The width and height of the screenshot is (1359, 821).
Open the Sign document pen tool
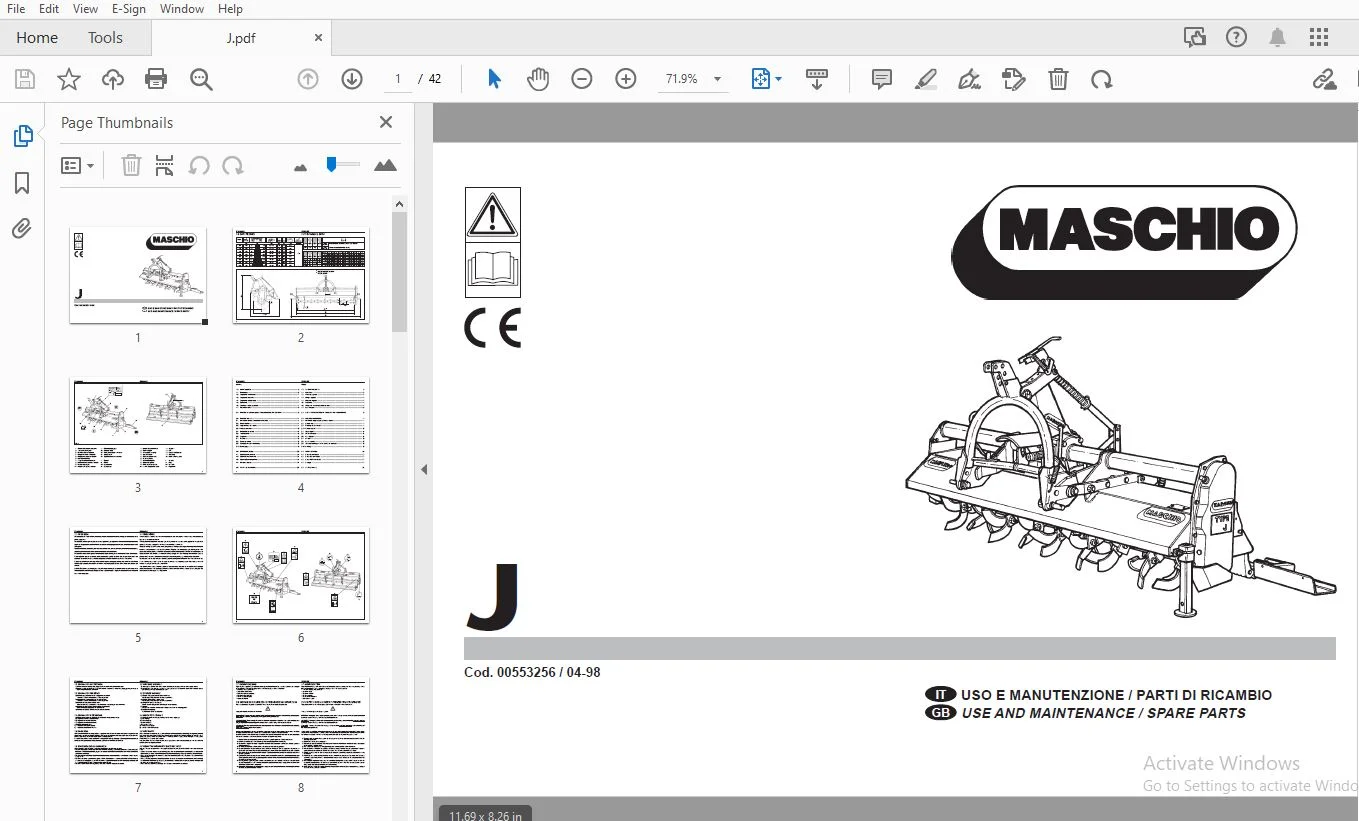pos(969,79)
